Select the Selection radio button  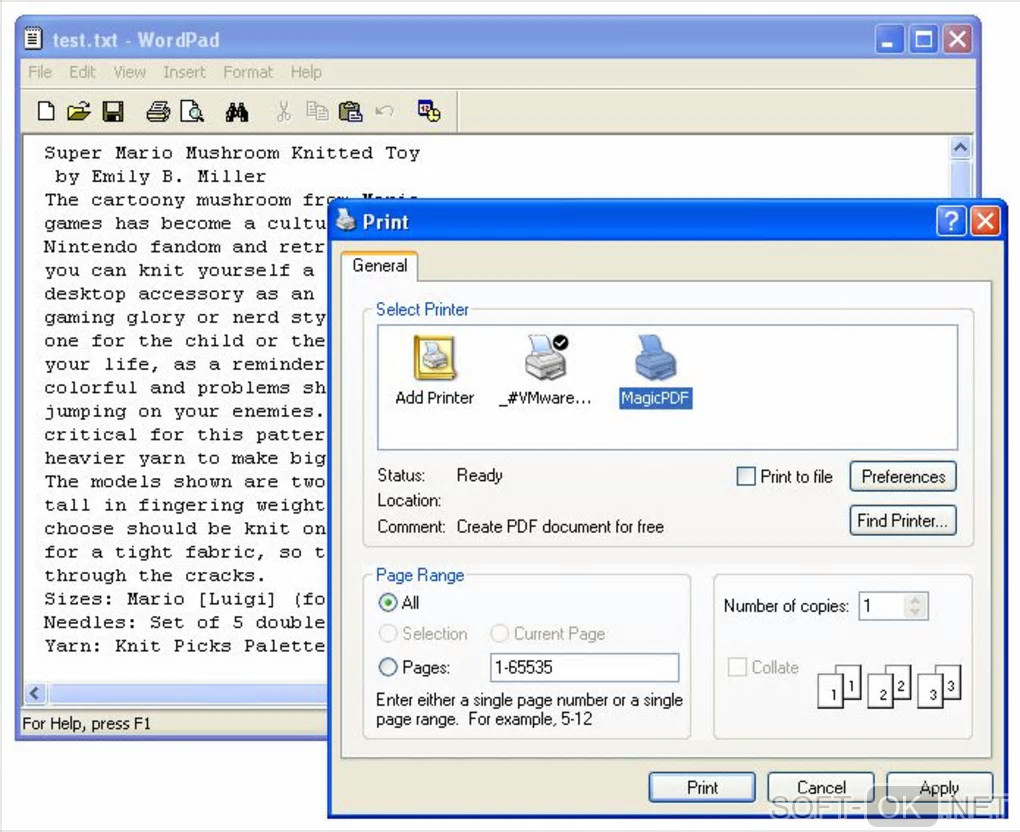388,633
